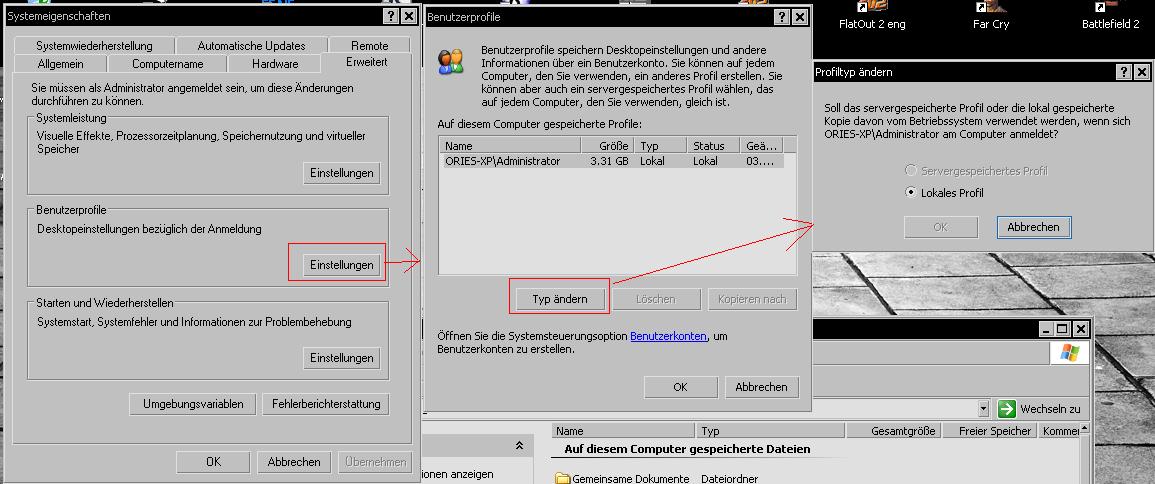Choose the Servergespeichertes Profil radio option

(910, 171)
